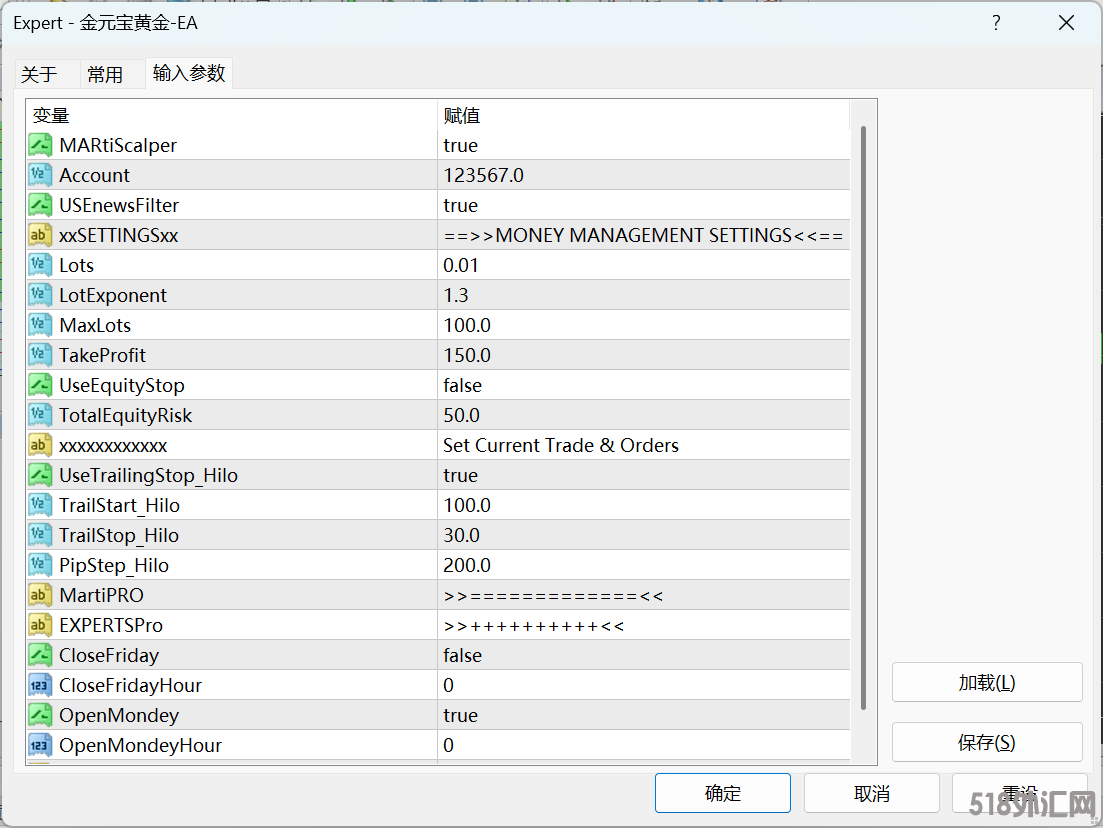Viewport: 1103px width, 828px height.
Task: Click the 加载(L) button
Action: 986,682
